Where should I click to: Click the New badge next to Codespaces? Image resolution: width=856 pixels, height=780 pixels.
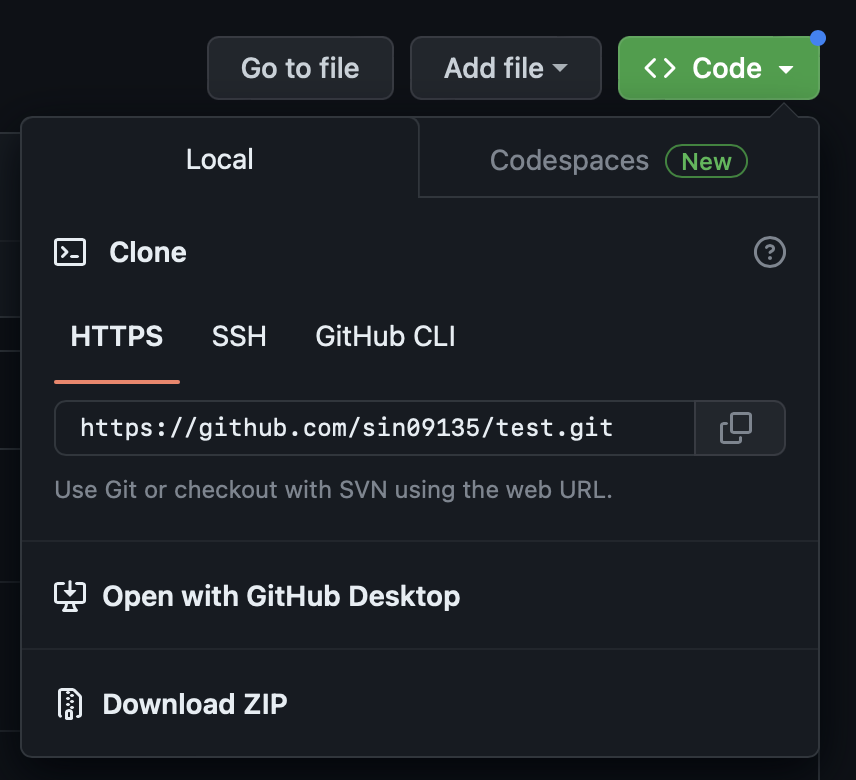click(x=706, y=162)
